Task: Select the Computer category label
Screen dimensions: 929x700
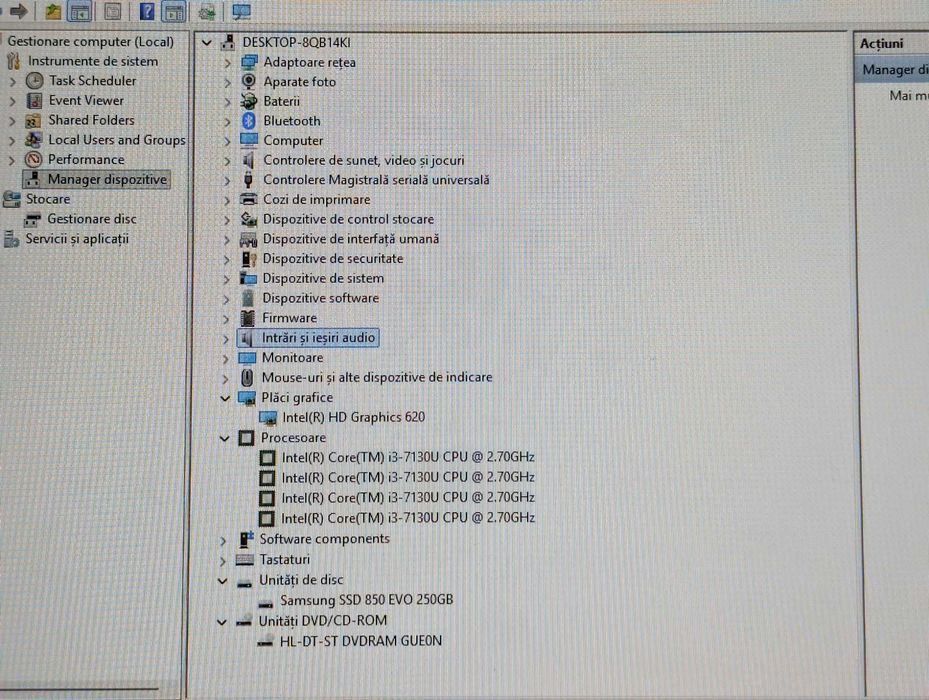Action: pyautogui.click(x=293, y=140)
